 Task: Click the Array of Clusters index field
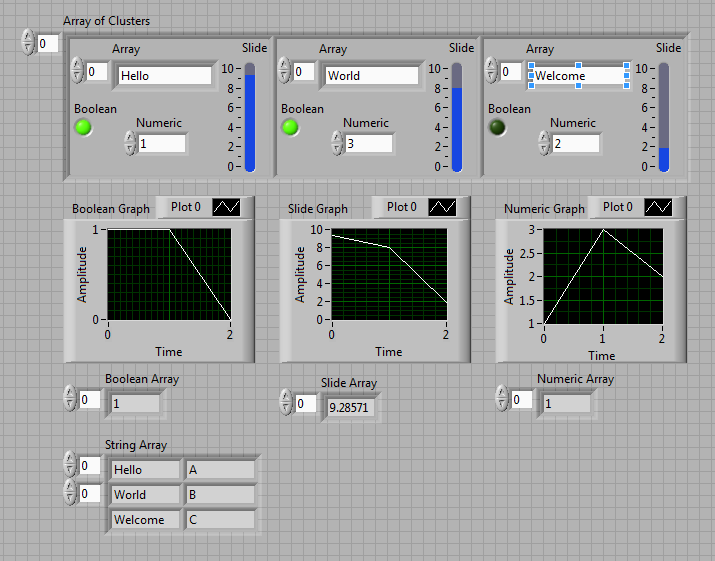tap(47, 43)
